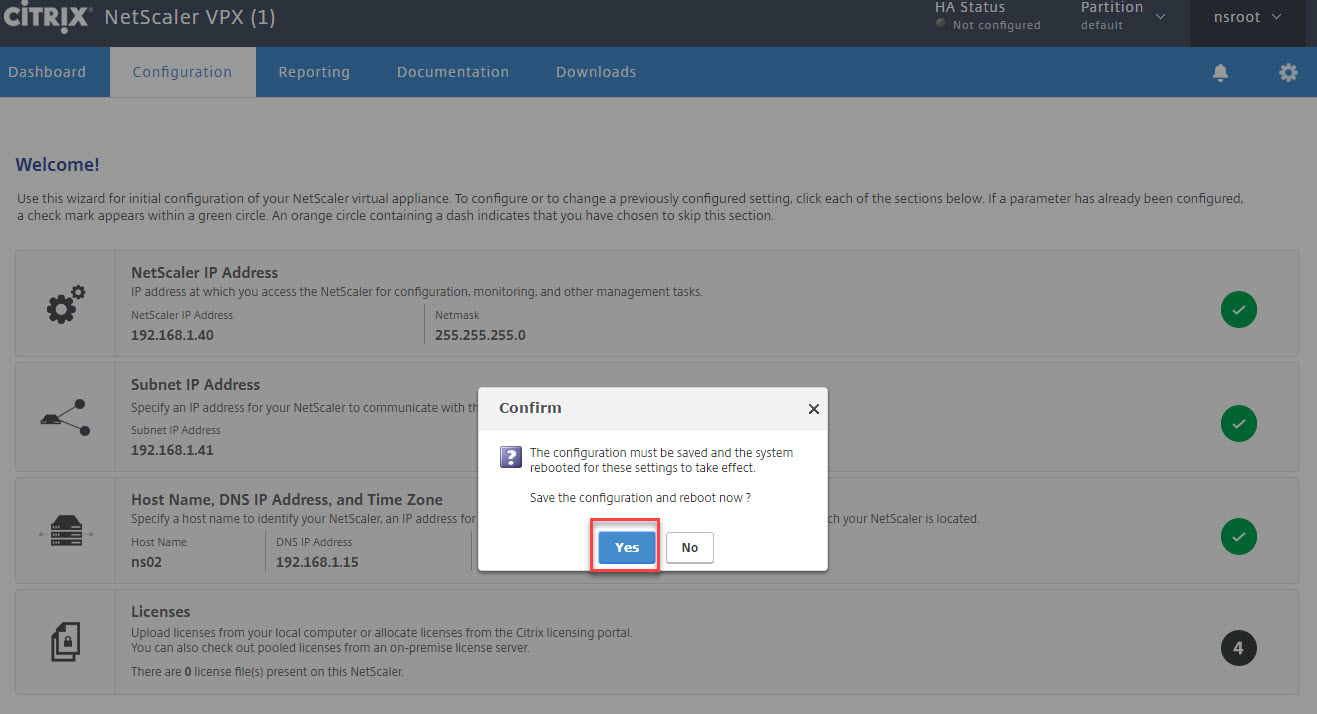Click green check for Host Name section

pyautogui.click(x=1238, y=536)
